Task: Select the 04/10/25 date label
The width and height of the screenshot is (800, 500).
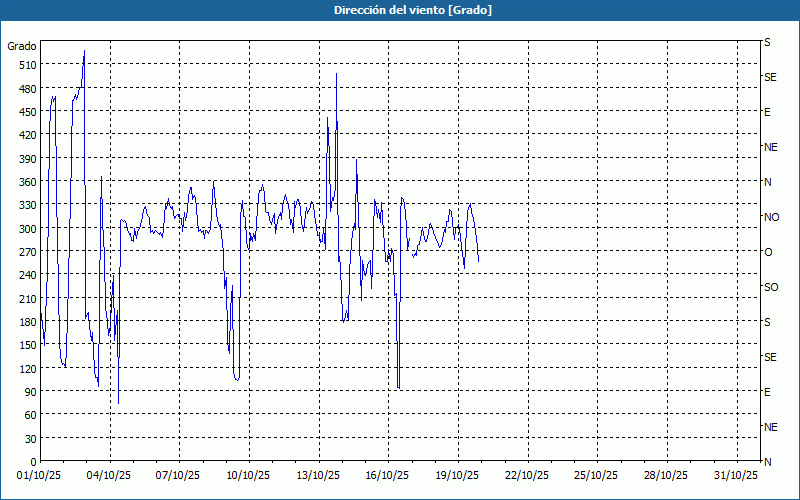Action: tap(110, 475)
